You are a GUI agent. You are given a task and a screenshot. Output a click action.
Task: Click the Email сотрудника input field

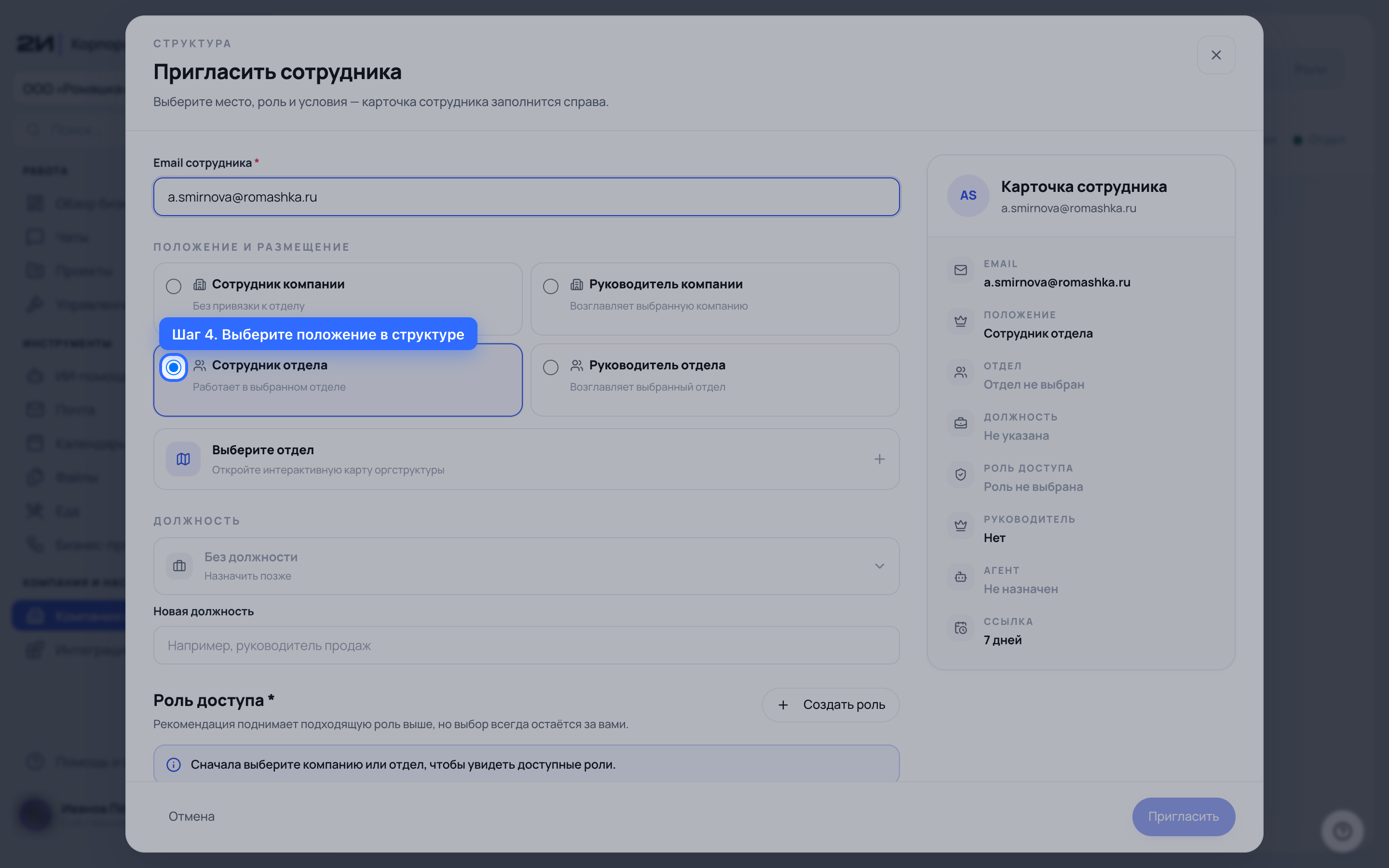[526, 197]
